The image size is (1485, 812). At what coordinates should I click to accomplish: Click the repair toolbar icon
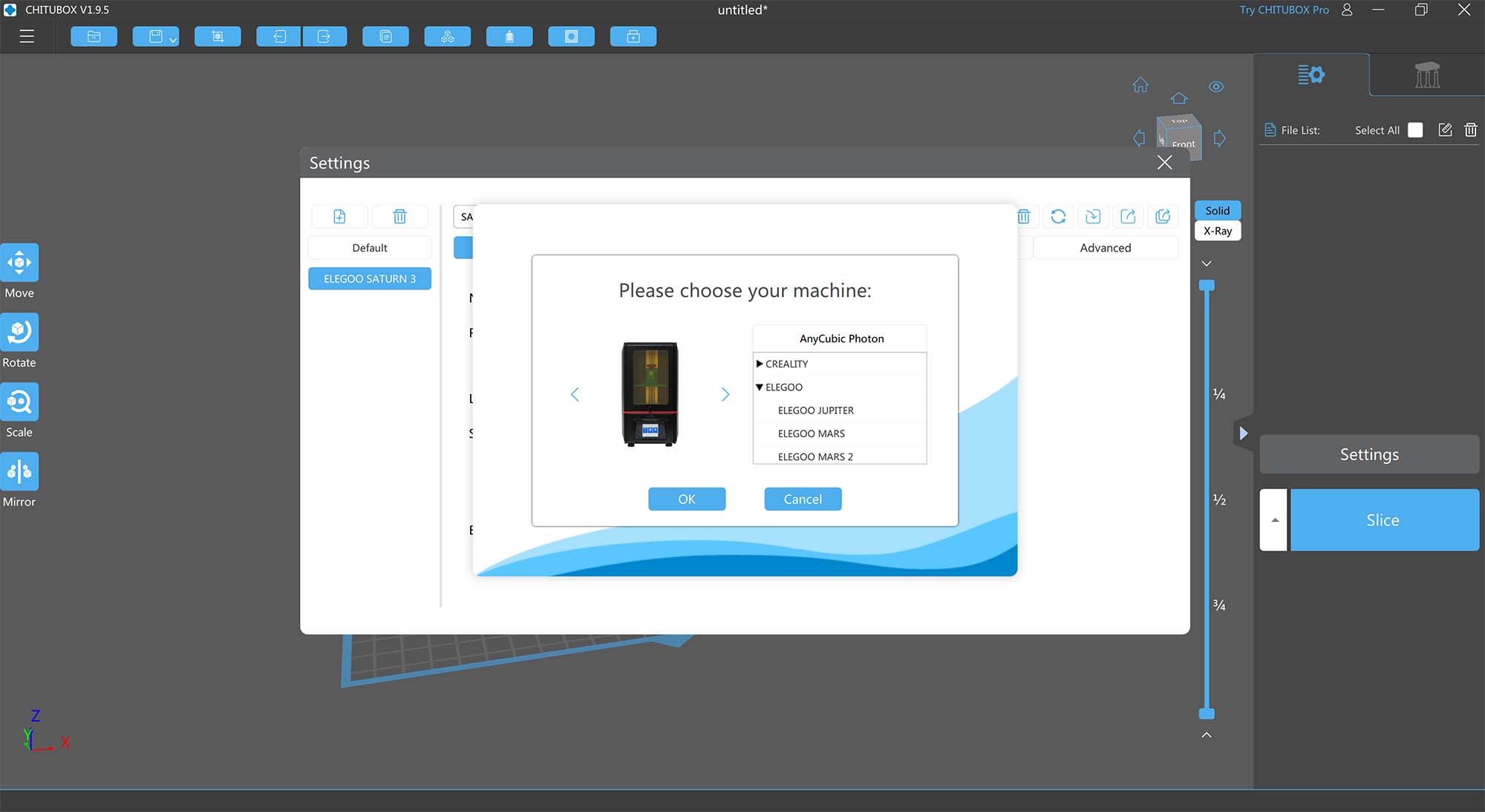point(633,36)
